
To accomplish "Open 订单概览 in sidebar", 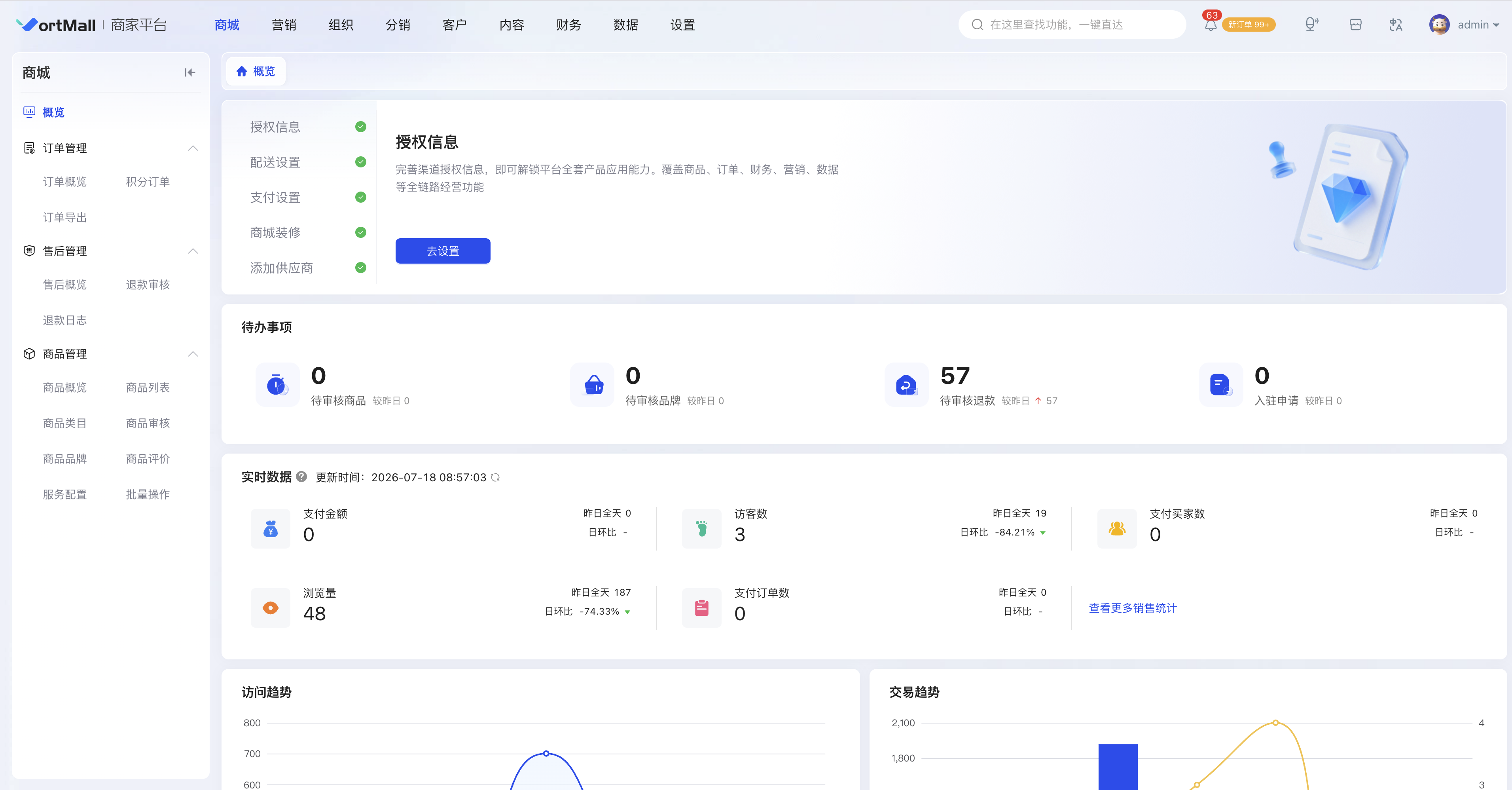I will 64,182.
